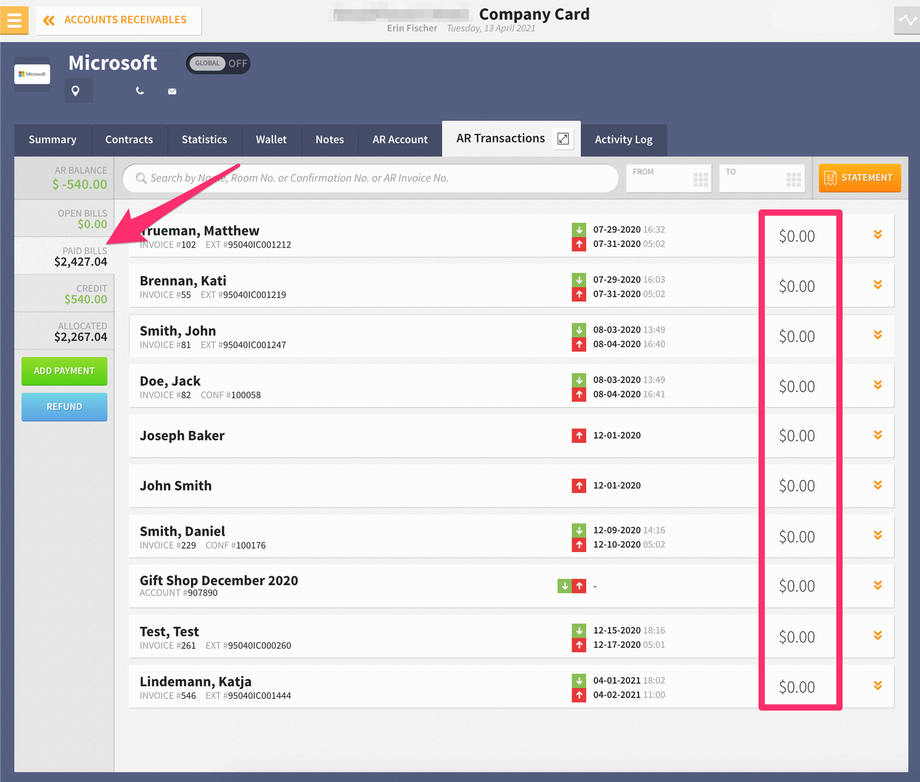Expand the Joseph Baker transaction row
920x782 pixels.
tap(878, 435)
